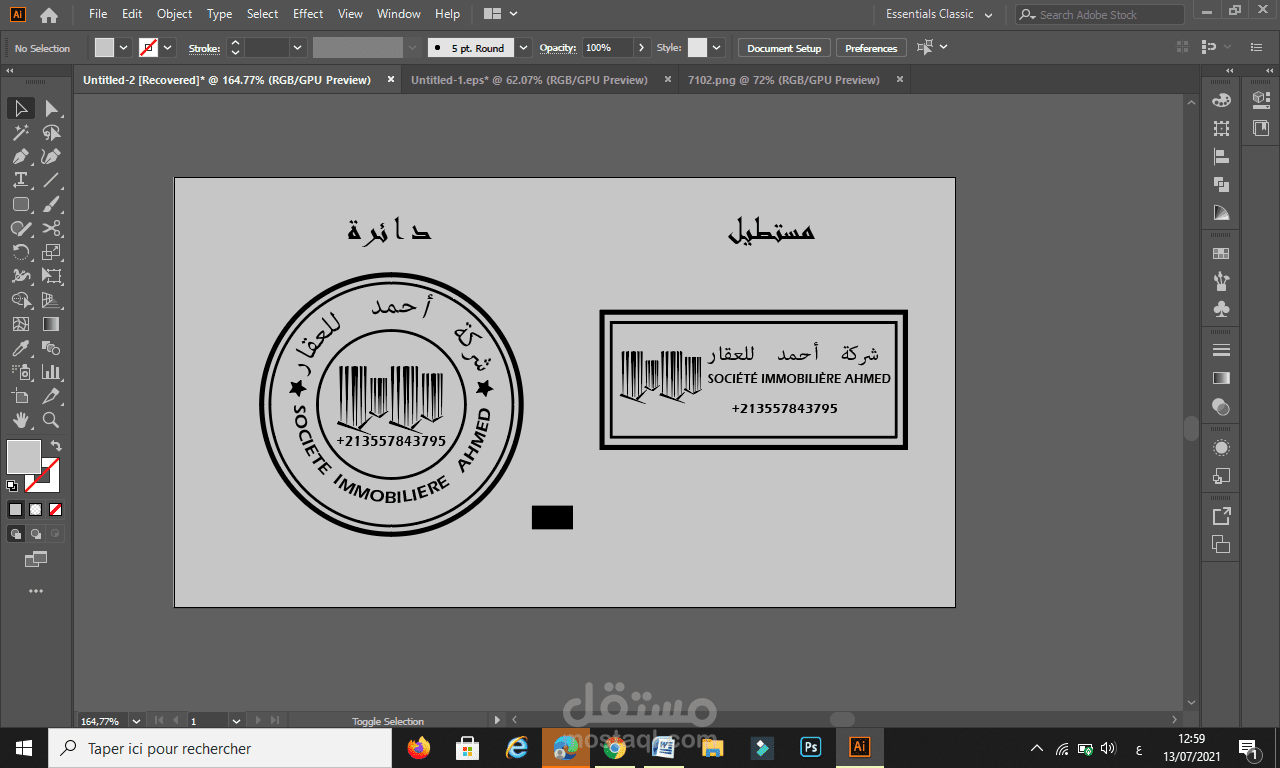Open the Brushes panel icon
The width and height of the screenshot is (1280, 768).
click(1221, 282)
